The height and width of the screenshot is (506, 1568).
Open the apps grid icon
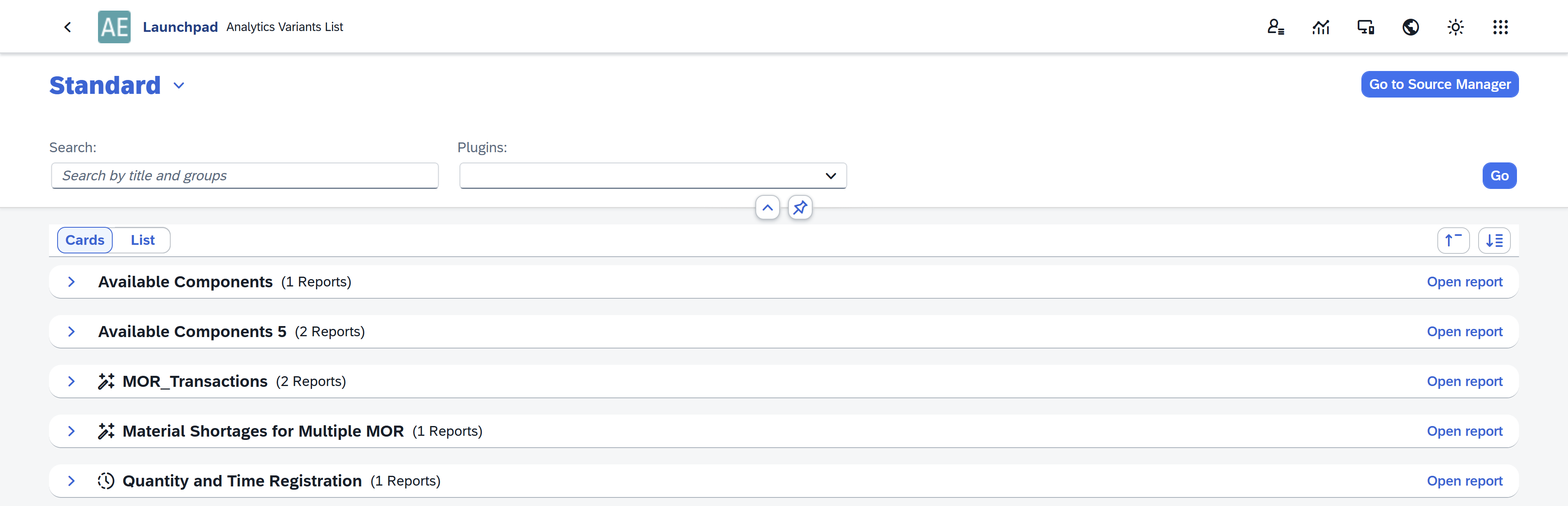click(1501, 27)
